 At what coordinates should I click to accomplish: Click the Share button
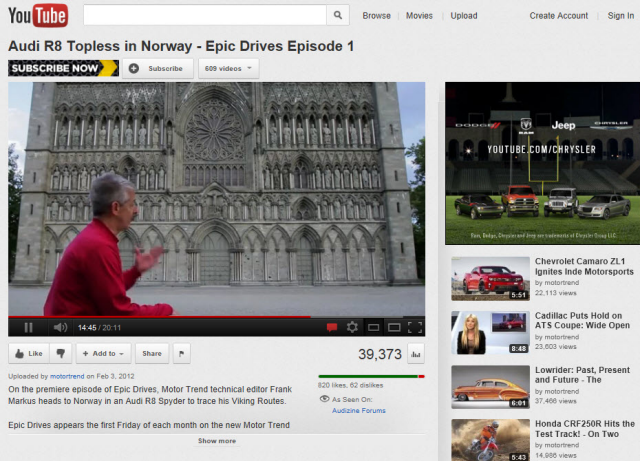point(151,353)
